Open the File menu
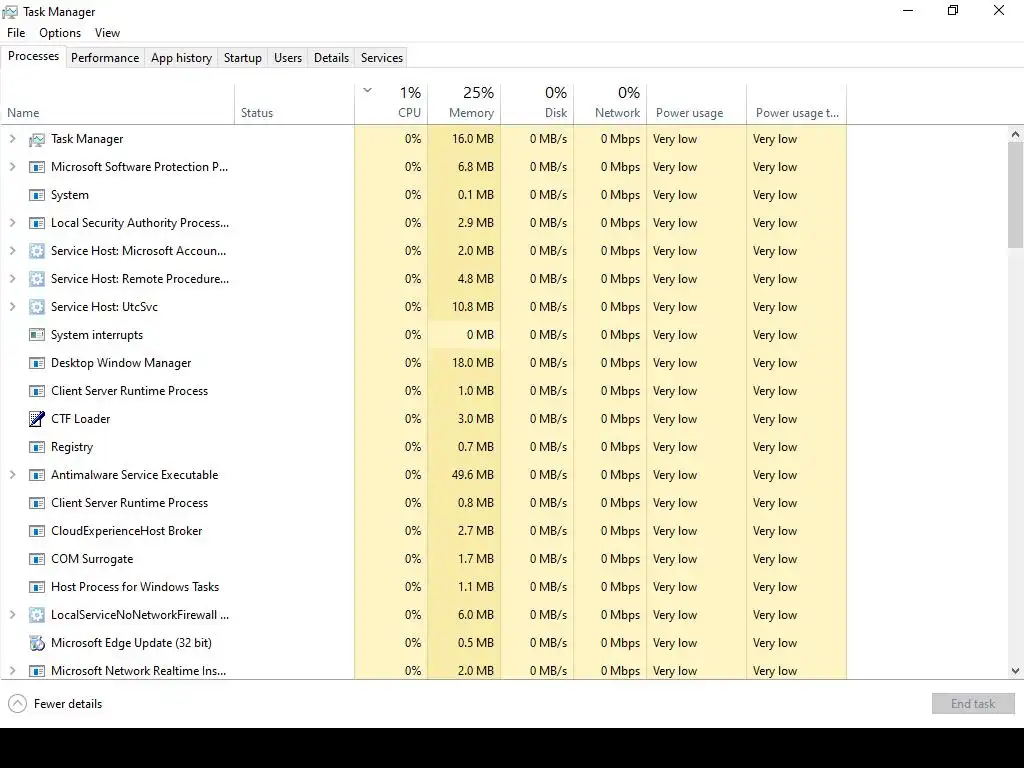Screen dimensions: 1024x768 [16, 33]
